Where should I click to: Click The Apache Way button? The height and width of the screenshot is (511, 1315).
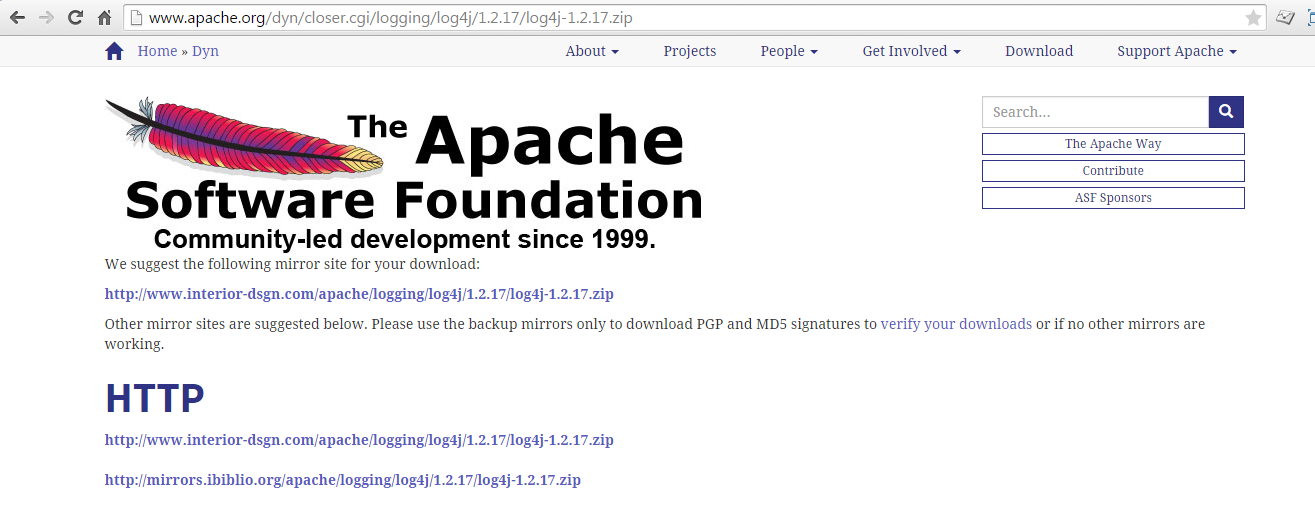click(1113, 144)
